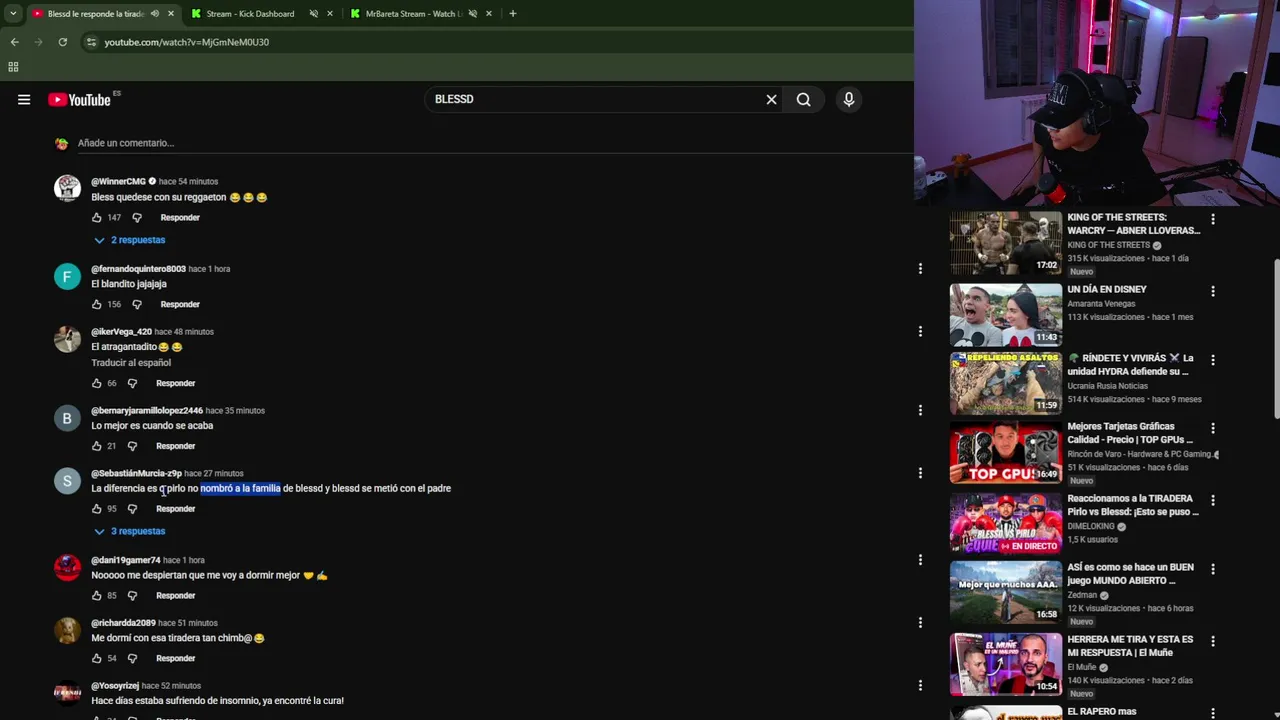The image size is (1280, 720).
Task: Dislike the @SebastiánMurcia-z9p comment
Action: [132, 509]
